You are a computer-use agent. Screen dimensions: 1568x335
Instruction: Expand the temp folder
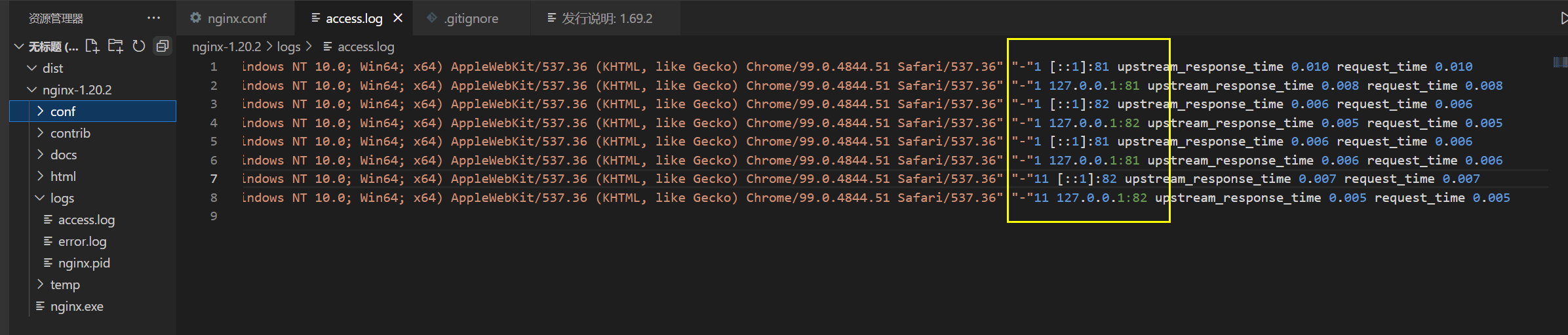(x=41, y=285)
